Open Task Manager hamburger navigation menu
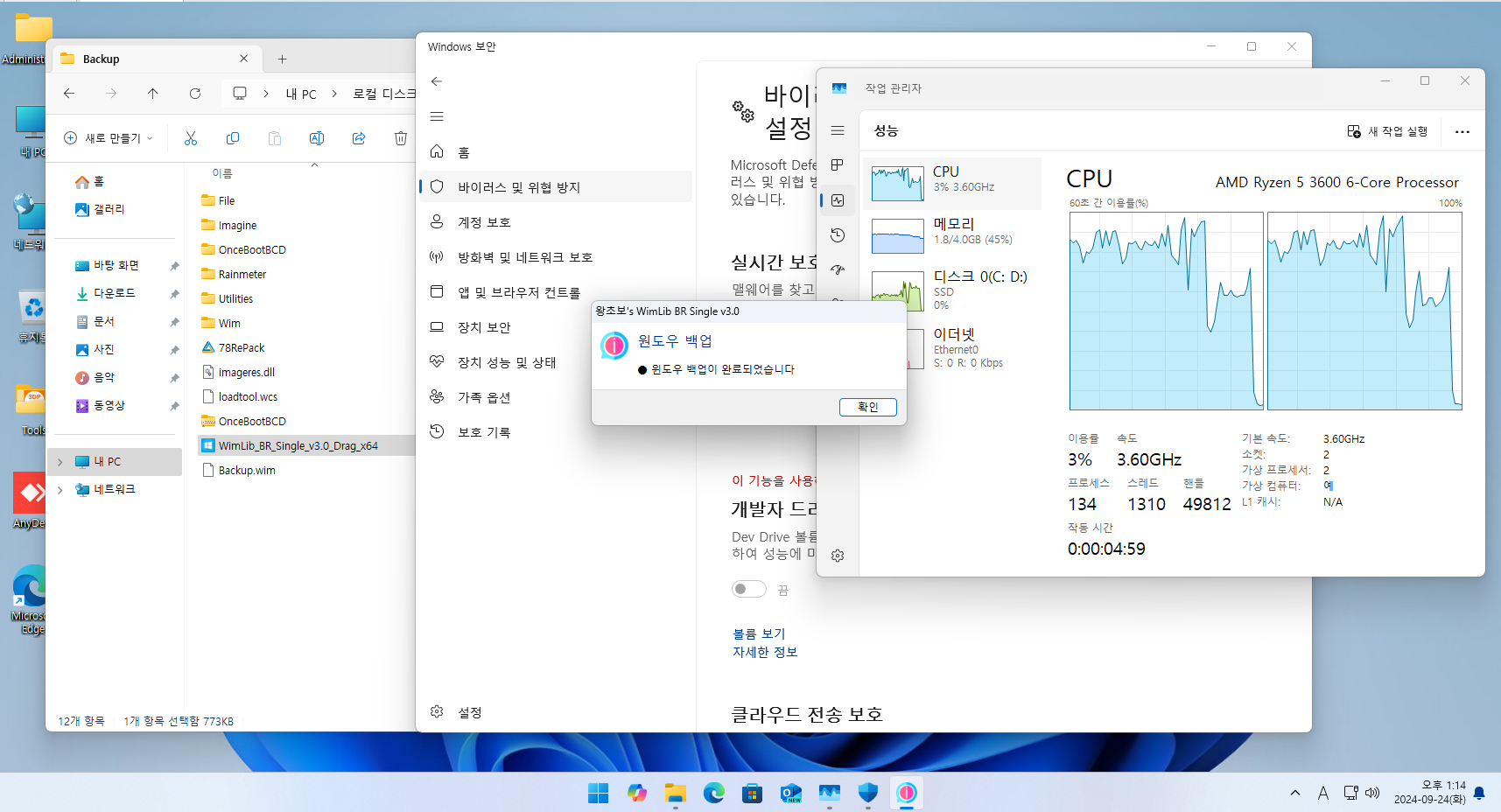This screenshot has height=812, width=1501. pyautogui.click(x=838, y=130)
